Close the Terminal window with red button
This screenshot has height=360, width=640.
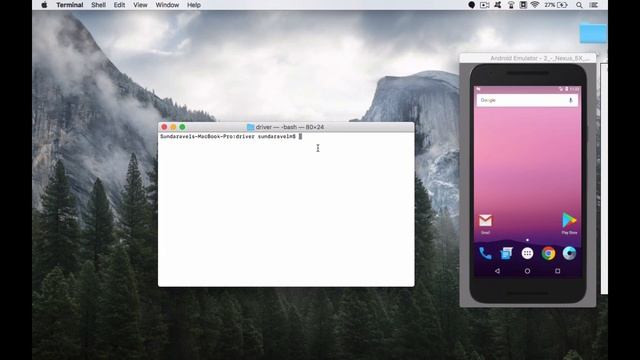coord(164,127)
